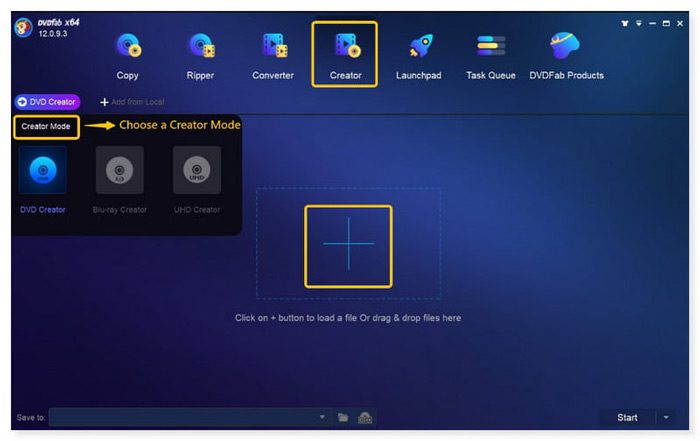700x441 pixels.
Task: Select DVD Creator mode icon
Action: [x=43, y=170]
